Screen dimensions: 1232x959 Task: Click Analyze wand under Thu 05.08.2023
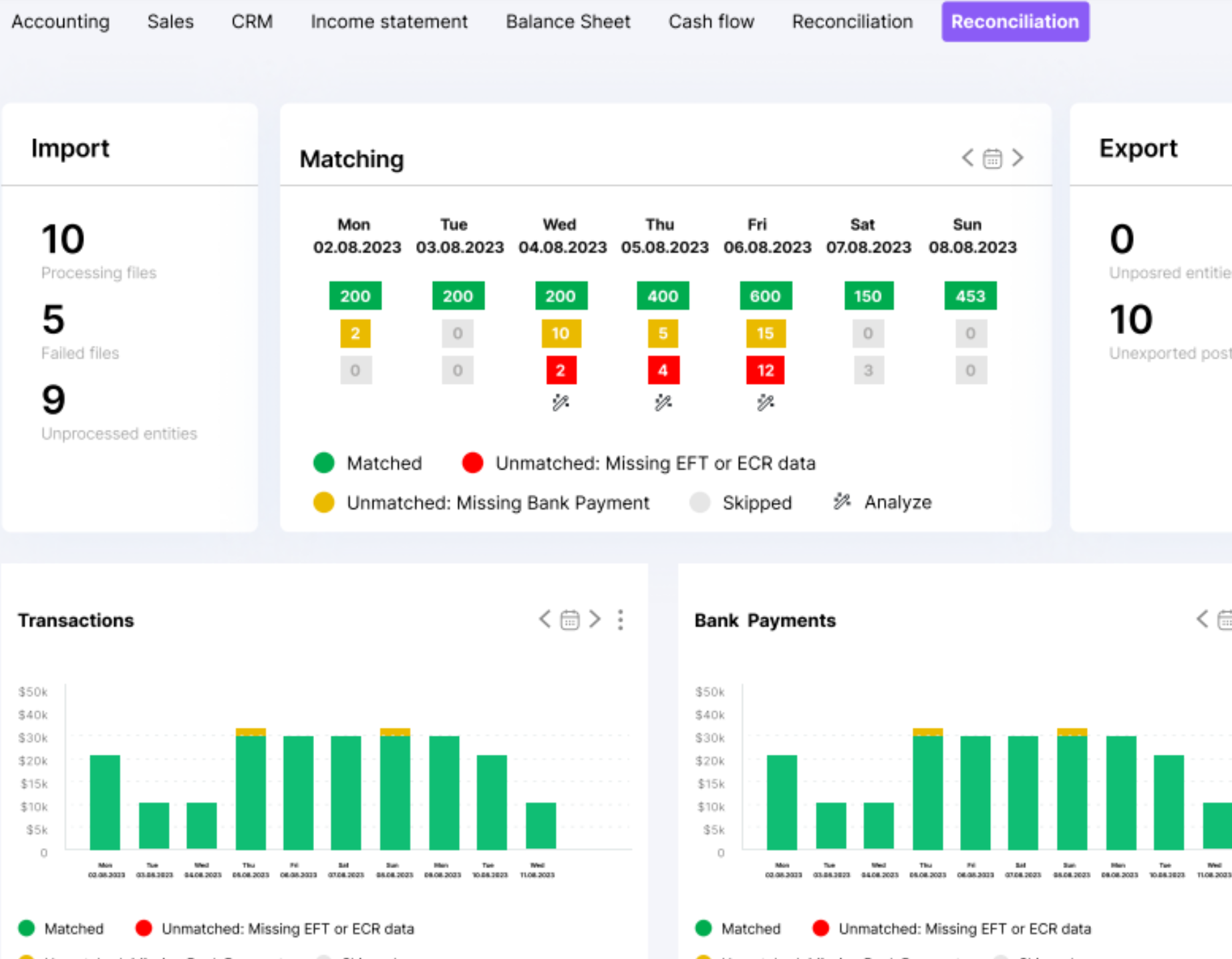663,403
